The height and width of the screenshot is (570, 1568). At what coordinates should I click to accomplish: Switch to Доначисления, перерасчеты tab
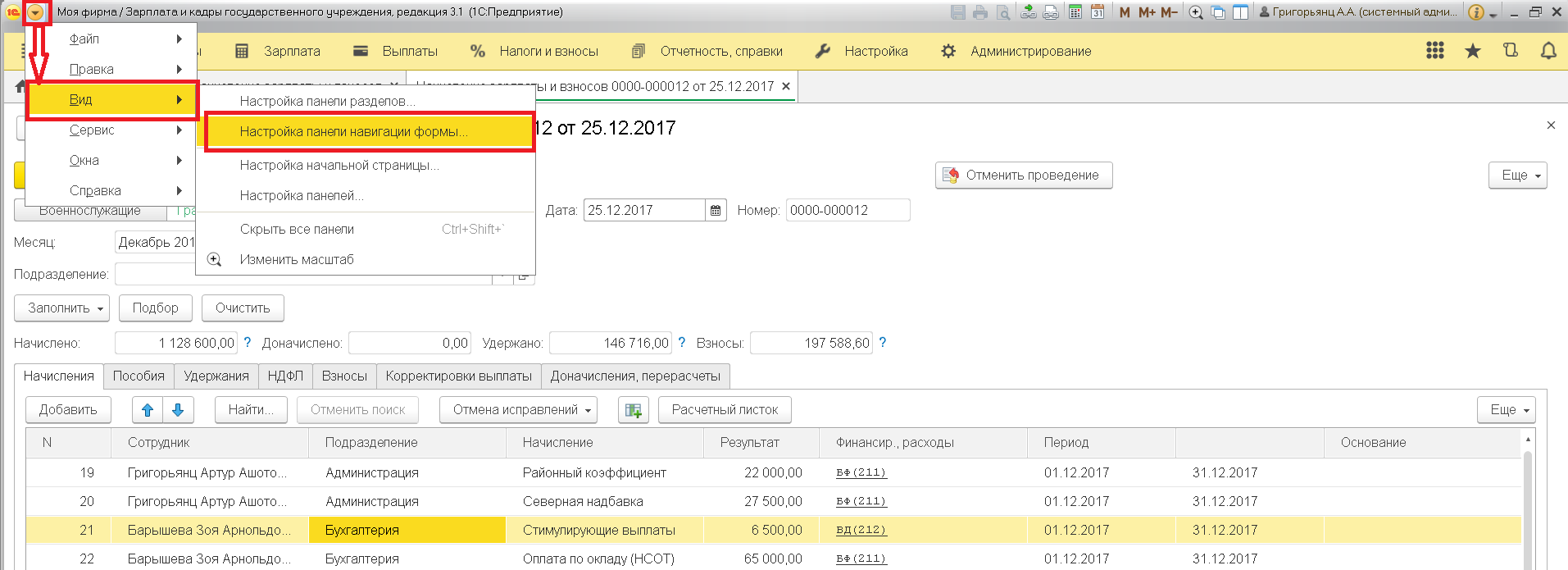click(635, 376)
